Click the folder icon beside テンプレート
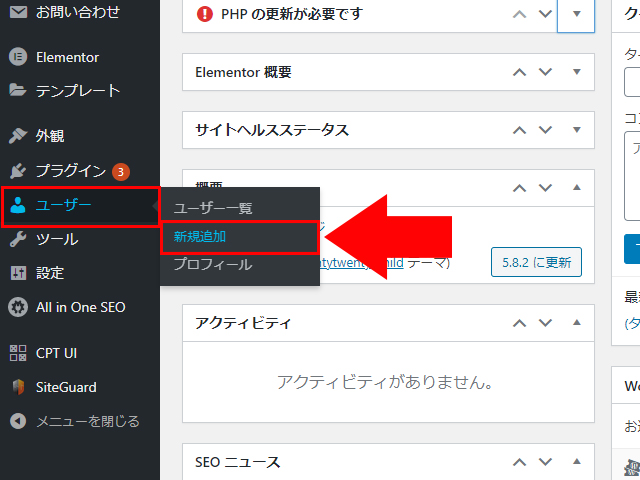The height and width of the screenshot is (480, 640). tap(18, 90)
